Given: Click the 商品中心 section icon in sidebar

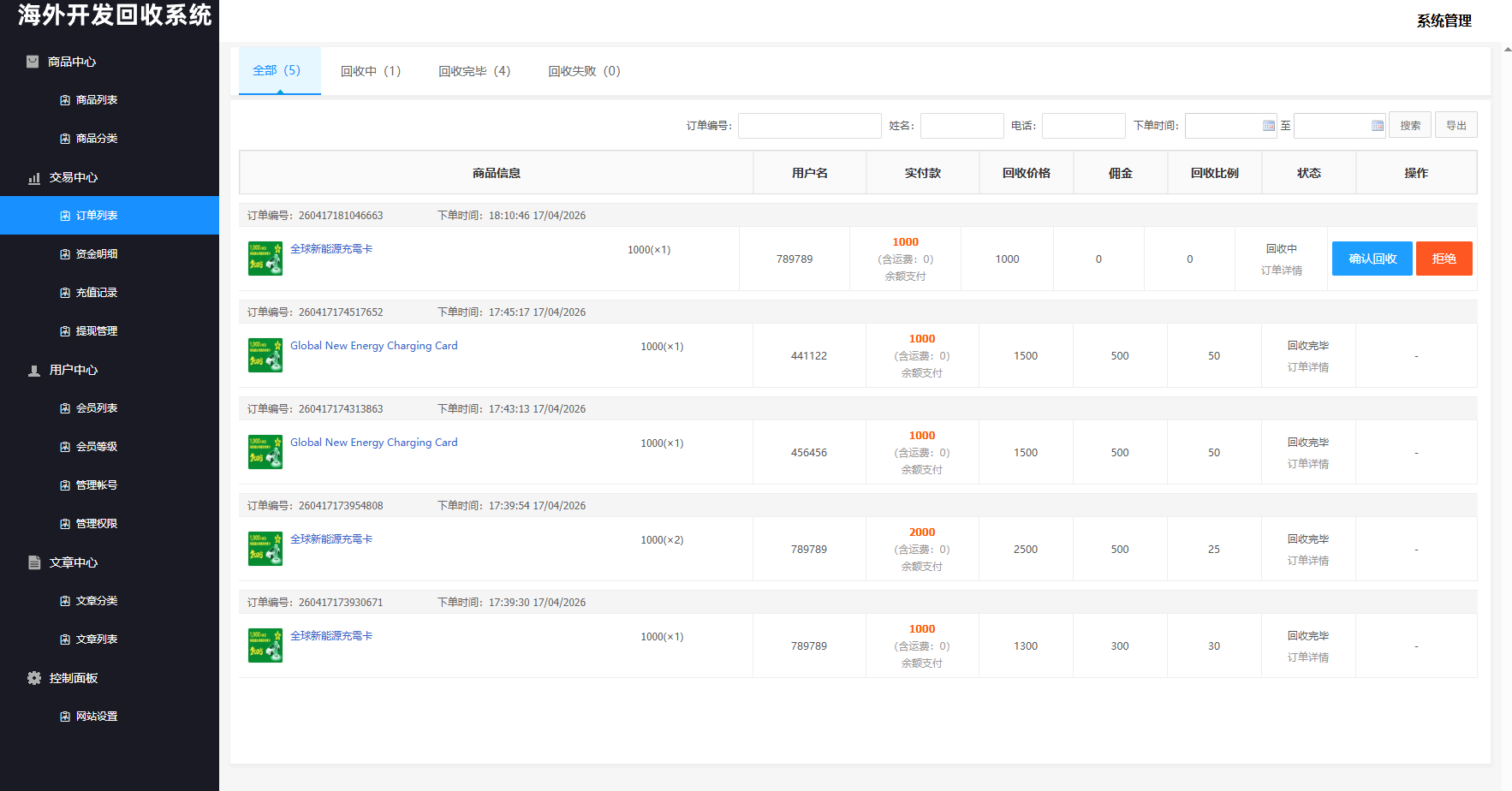Looking at the screenshot, I should 33,62.
